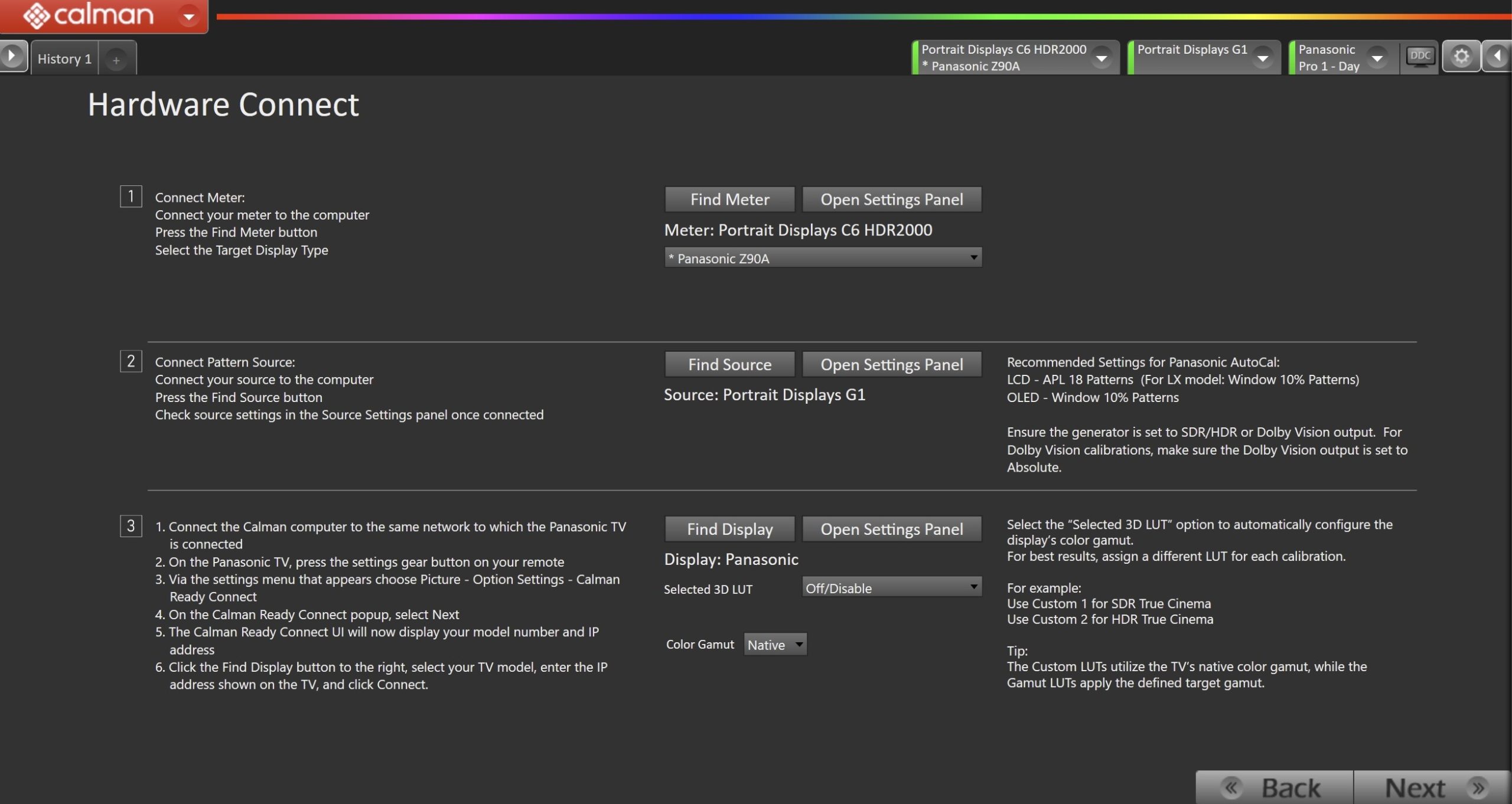Go Back to the previous page
This screenshot has height=804, width=1512.
point(1275,787)
